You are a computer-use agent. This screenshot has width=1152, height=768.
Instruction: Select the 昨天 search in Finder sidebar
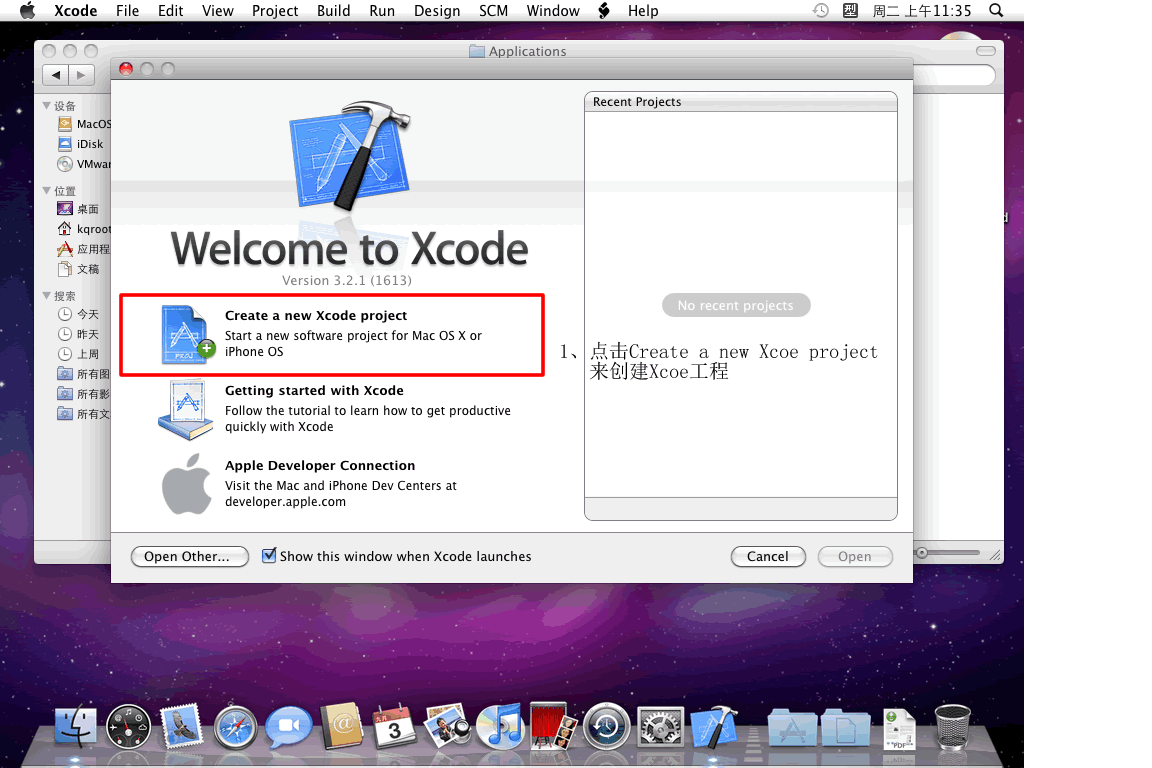coord(78,334)
